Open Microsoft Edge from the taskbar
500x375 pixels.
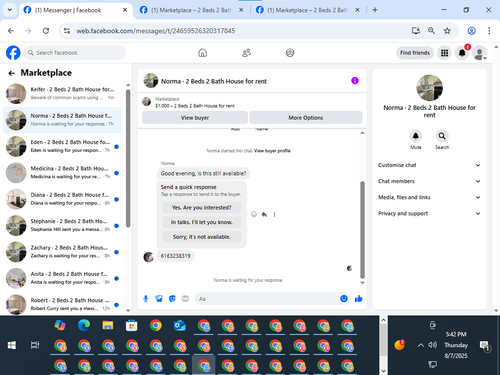click(x=84, y=325)
